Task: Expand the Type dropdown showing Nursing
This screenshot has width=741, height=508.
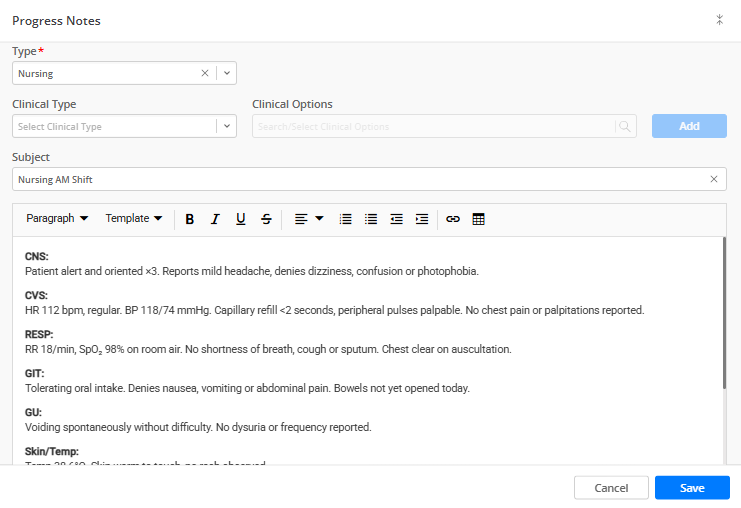Action: [227, 73]
